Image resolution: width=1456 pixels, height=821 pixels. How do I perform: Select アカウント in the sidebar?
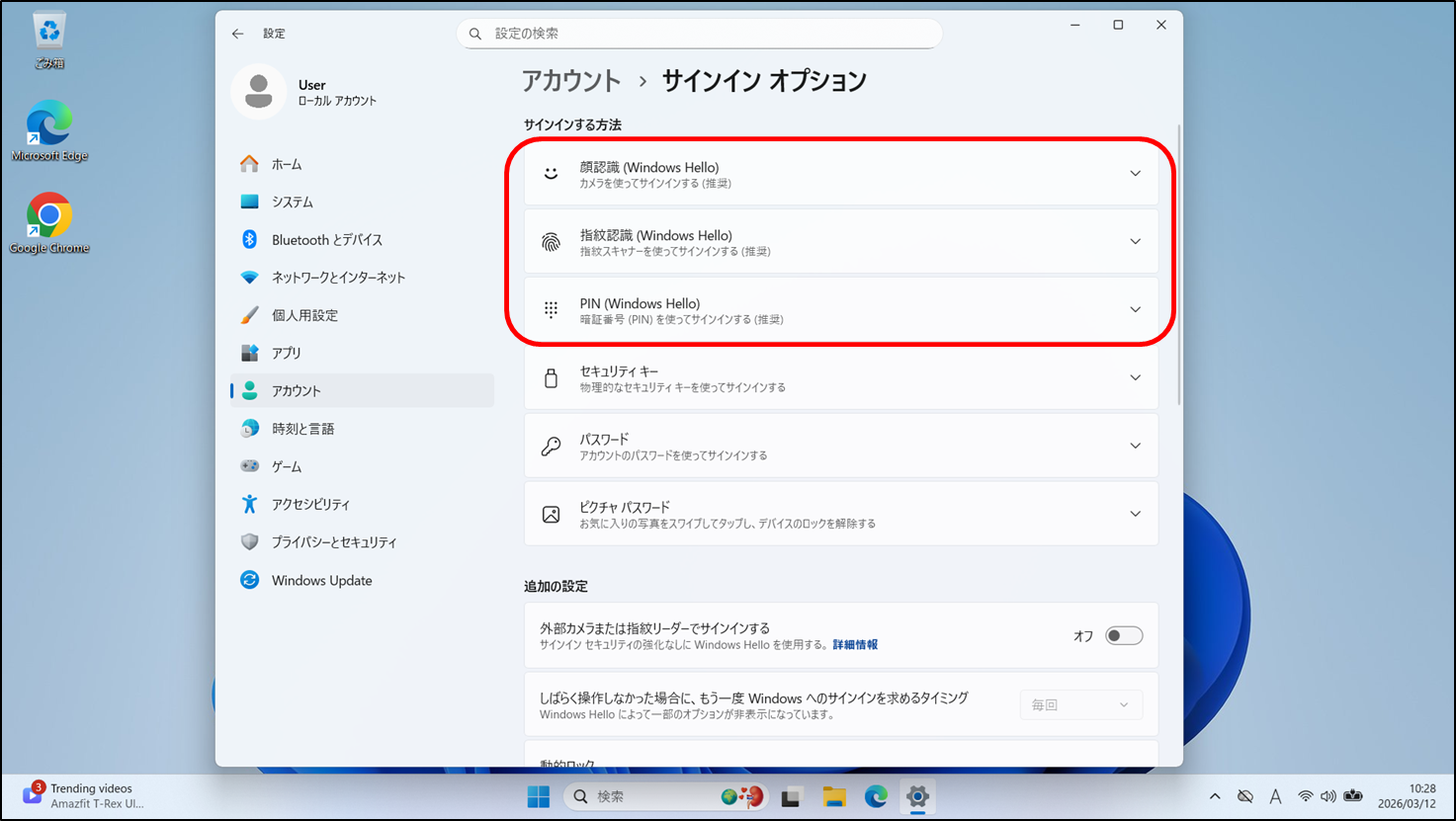362,391
